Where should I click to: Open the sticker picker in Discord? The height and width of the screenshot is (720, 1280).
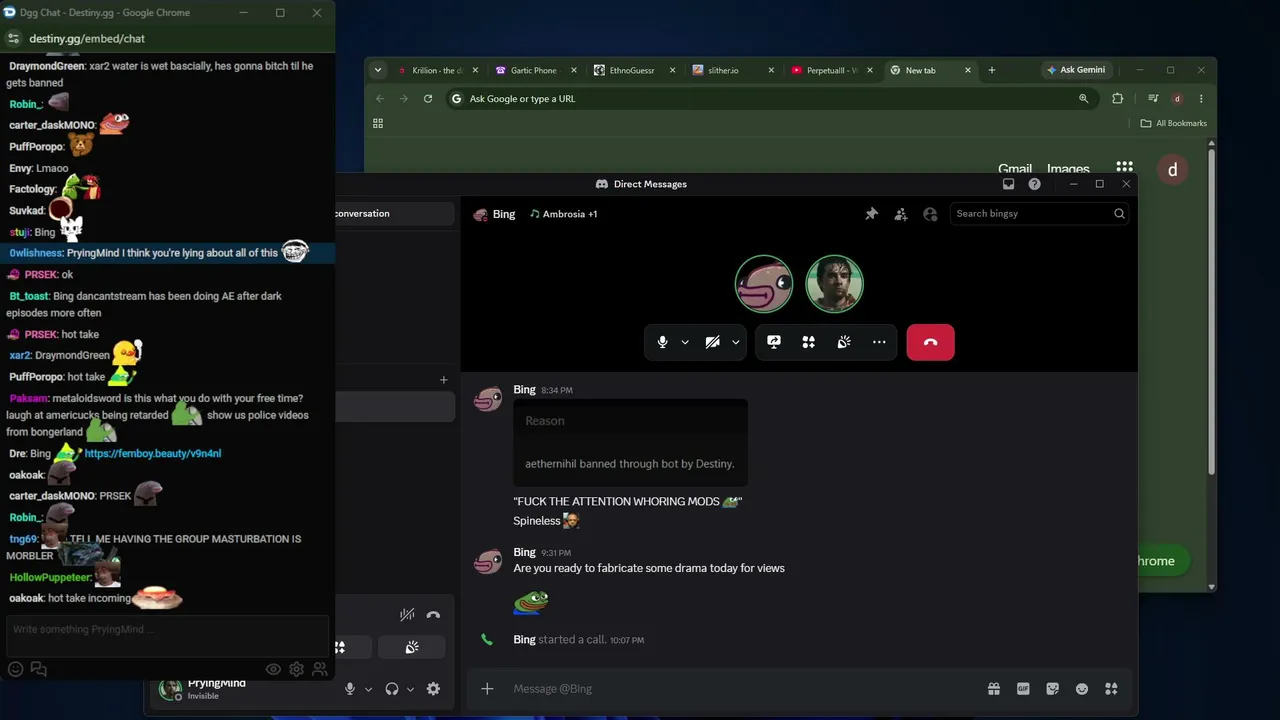(x=1052, y=689)
